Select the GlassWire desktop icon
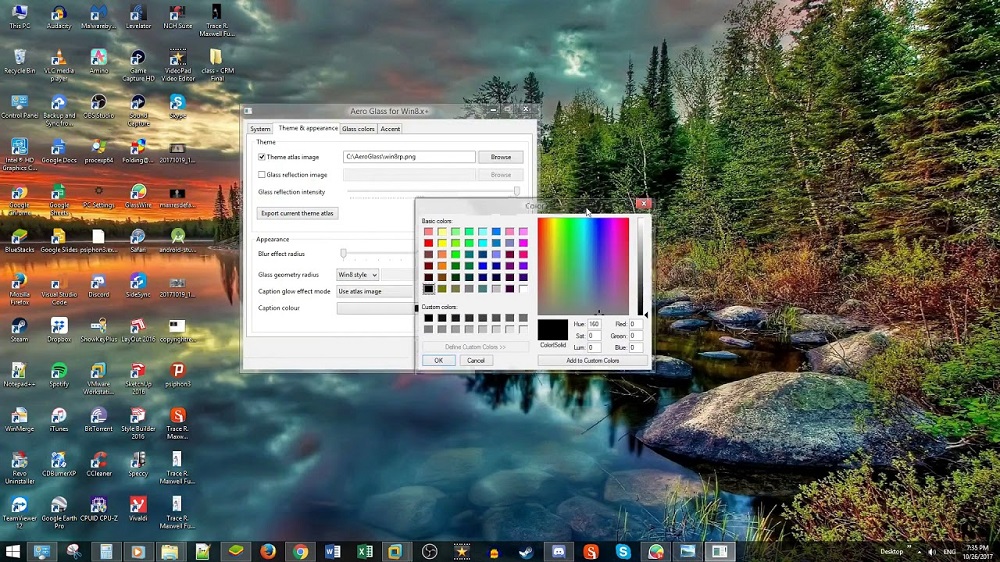 pyautogui.click(x=138, y=195)
